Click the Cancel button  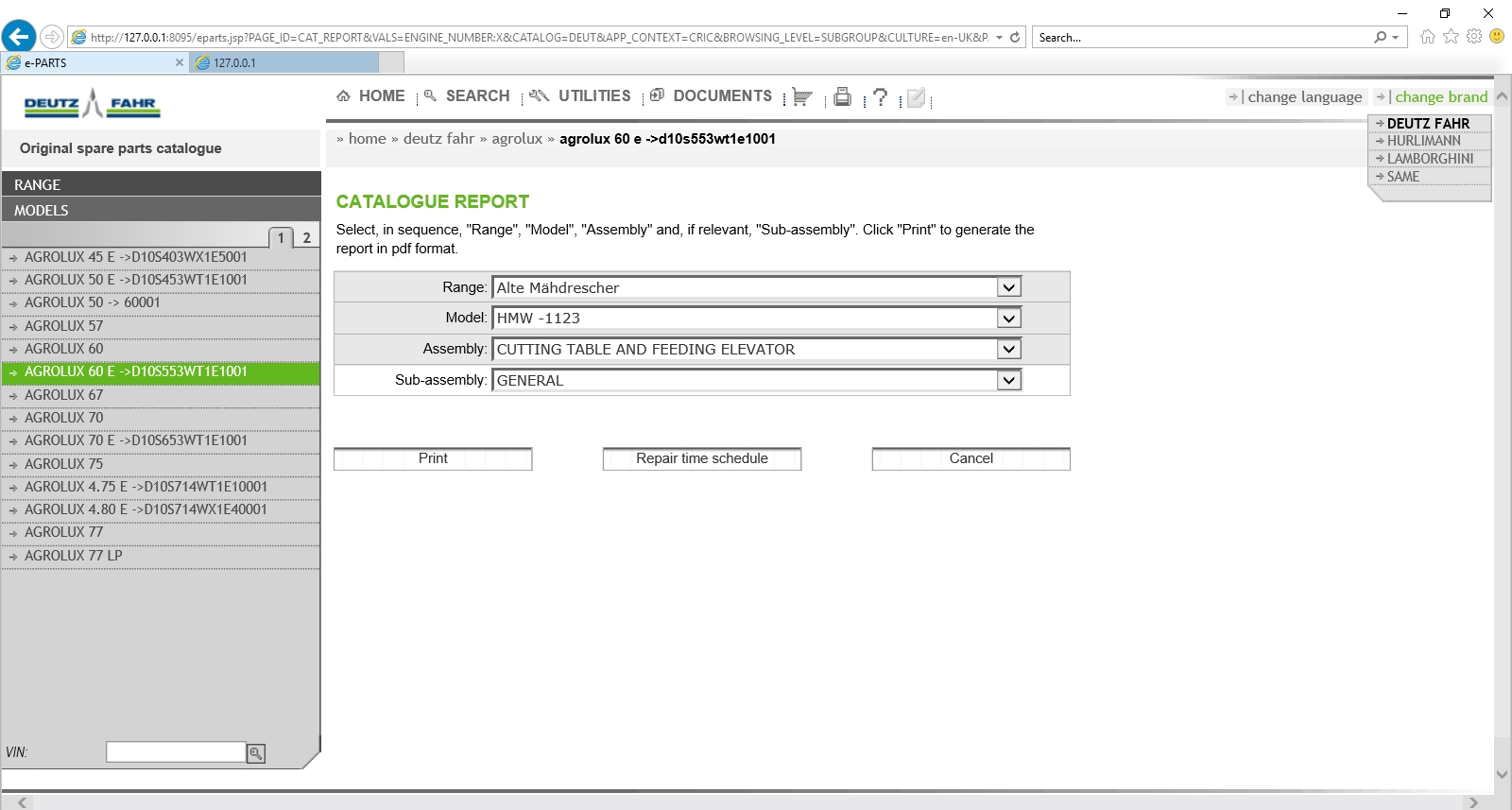971,458
